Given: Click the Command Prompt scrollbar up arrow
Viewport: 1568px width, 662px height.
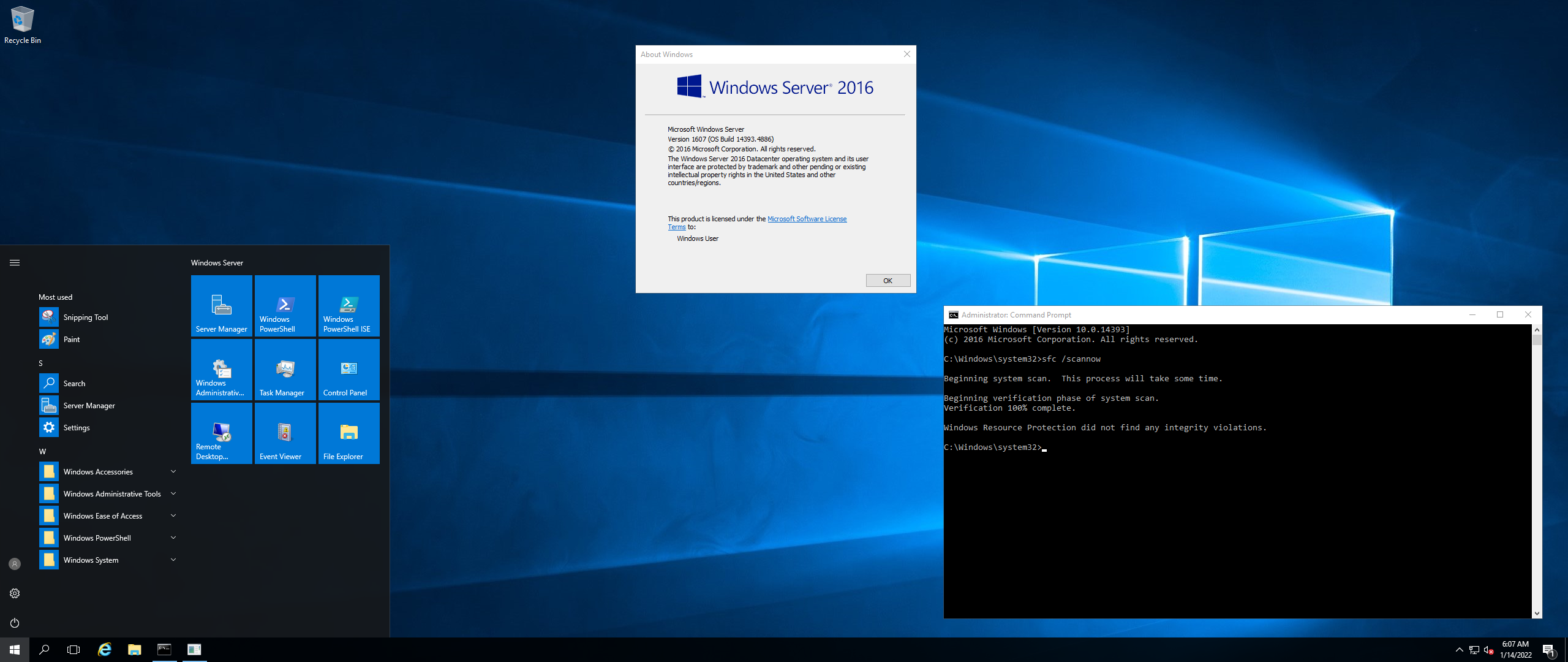Looking at the screenshot, I should click(1537, 330).
